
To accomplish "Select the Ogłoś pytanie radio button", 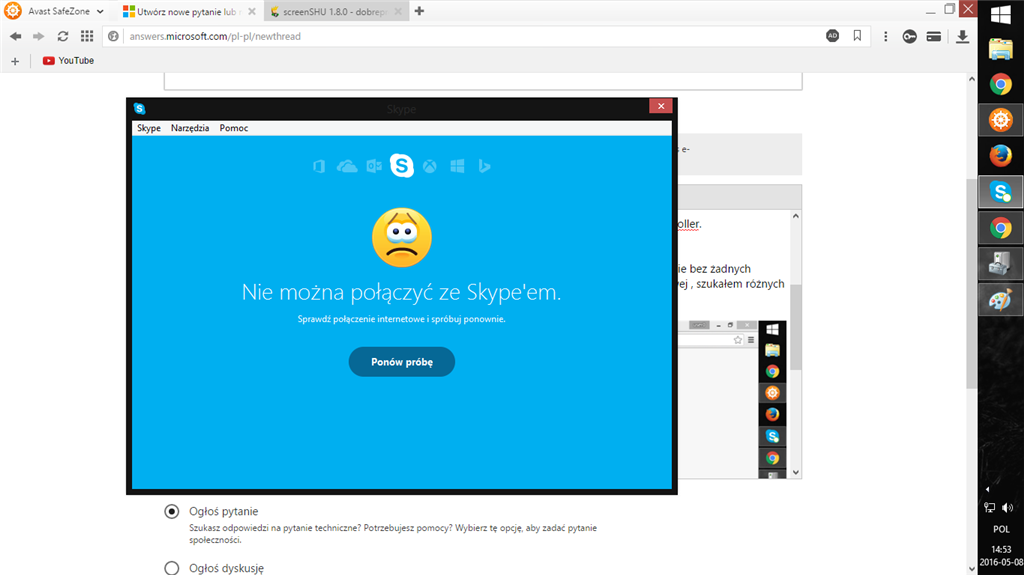I will [x=172, y=512].
